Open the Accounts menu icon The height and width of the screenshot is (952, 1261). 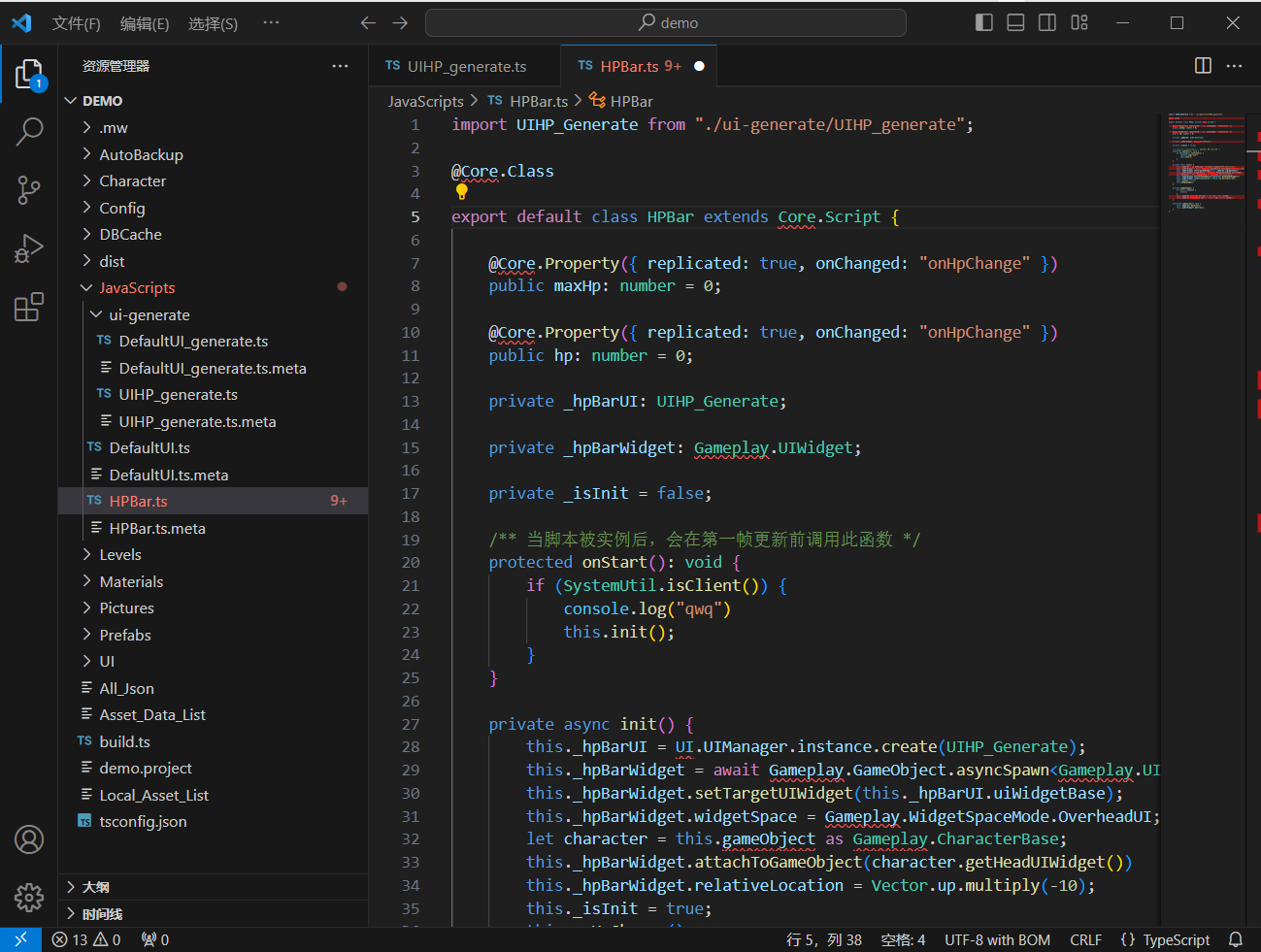(x=29, y=839)
